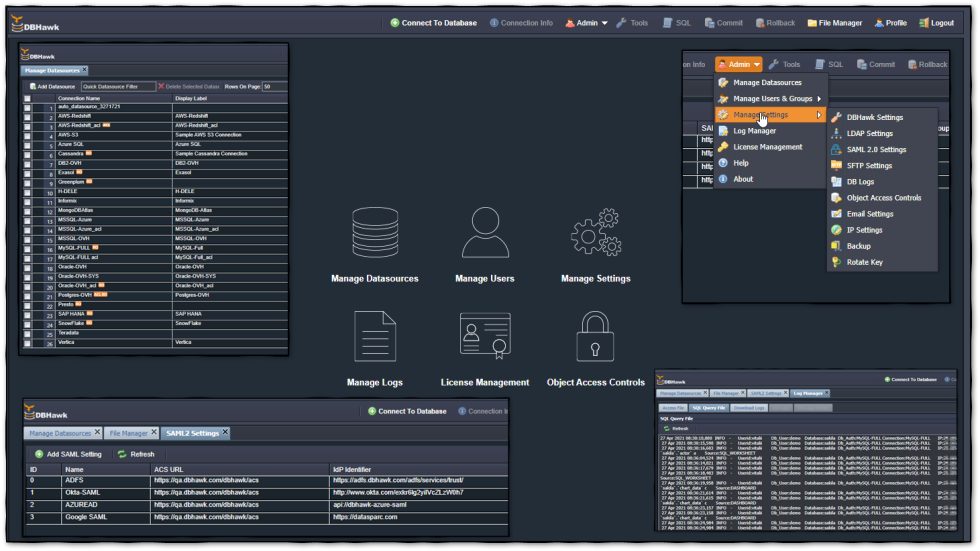Select the checkbox beside Vertica connection
The image size is (980, 551).
pos(28,343)
